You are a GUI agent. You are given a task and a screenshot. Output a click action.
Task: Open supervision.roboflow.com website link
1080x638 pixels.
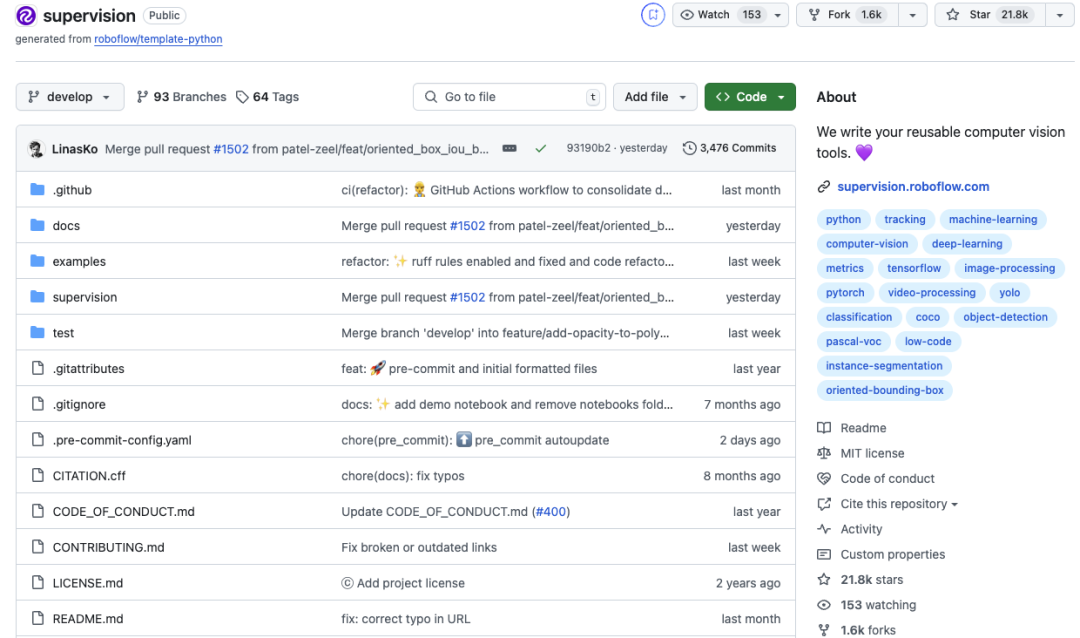tap(913, 187)
